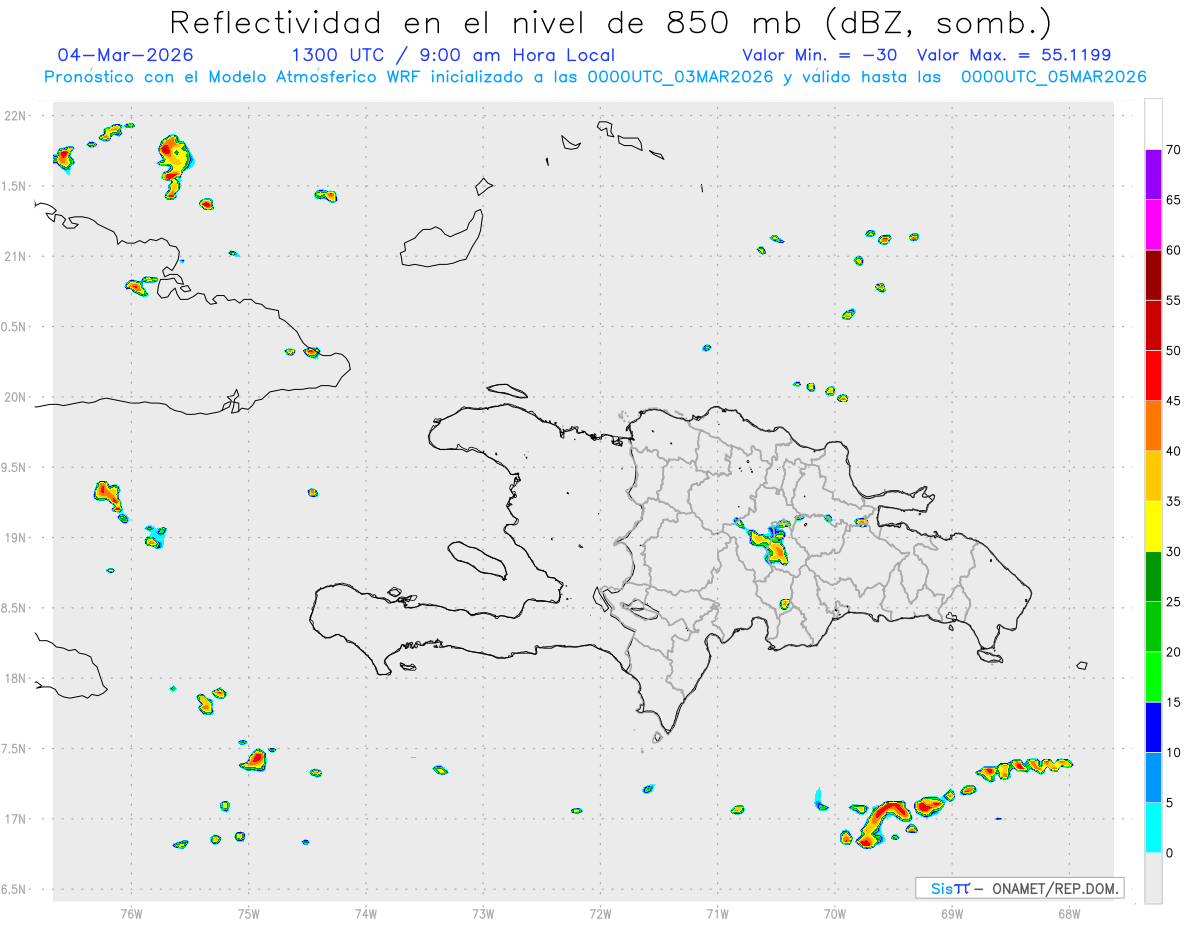Image resolution: width=1200 pixels, height=927 pixels.
Task: Click the '0' colorbar scale value
Action: [1170, 853]
